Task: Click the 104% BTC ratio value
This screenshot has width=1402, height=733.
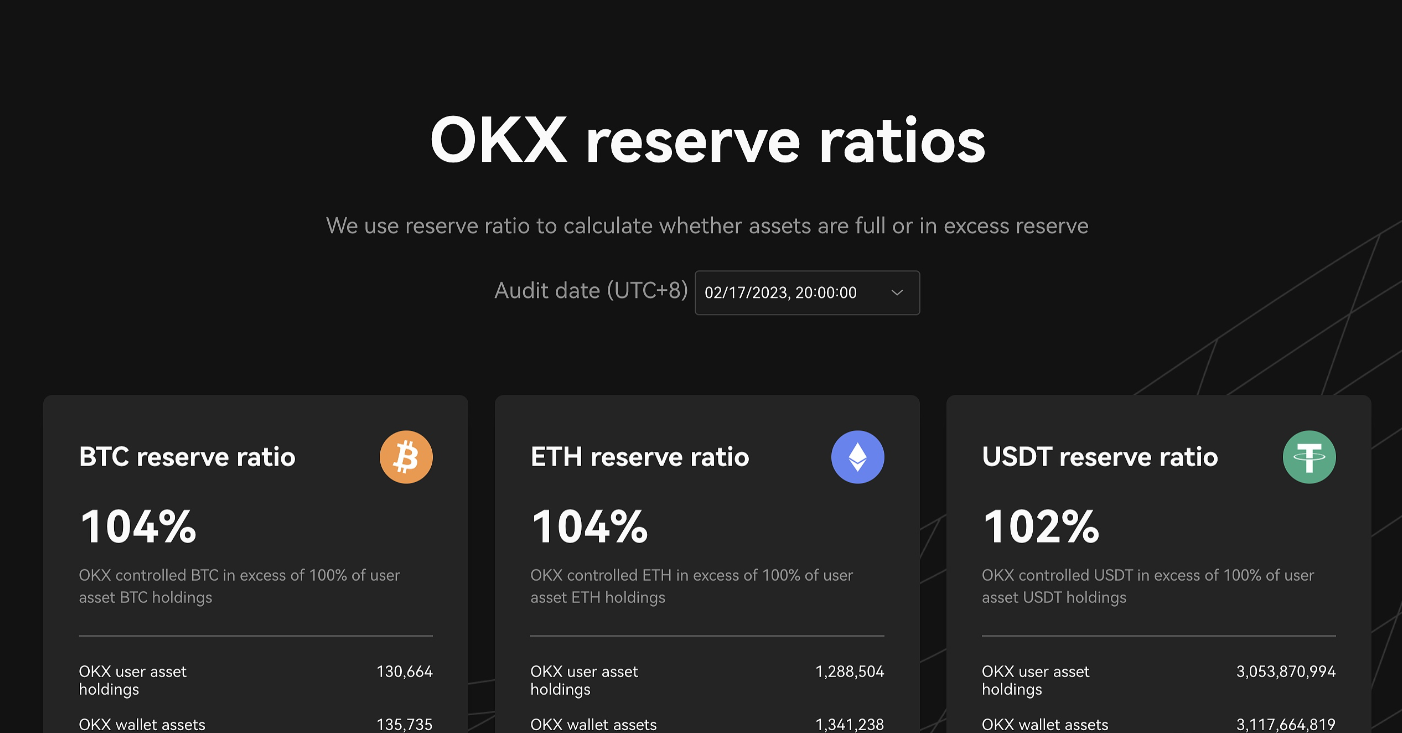Action: click(x=138, y=527)
